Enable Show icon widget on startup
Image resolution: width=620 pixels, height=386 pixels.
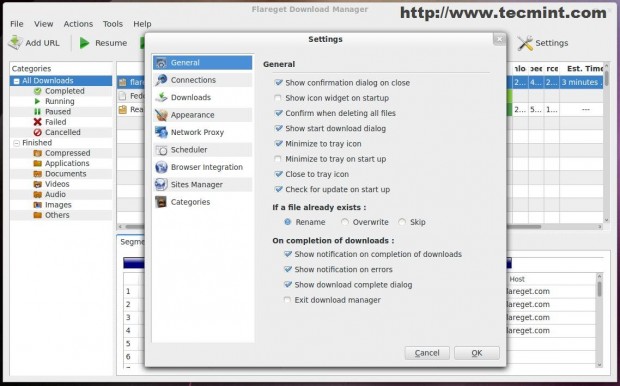click(x=278, y=98)
